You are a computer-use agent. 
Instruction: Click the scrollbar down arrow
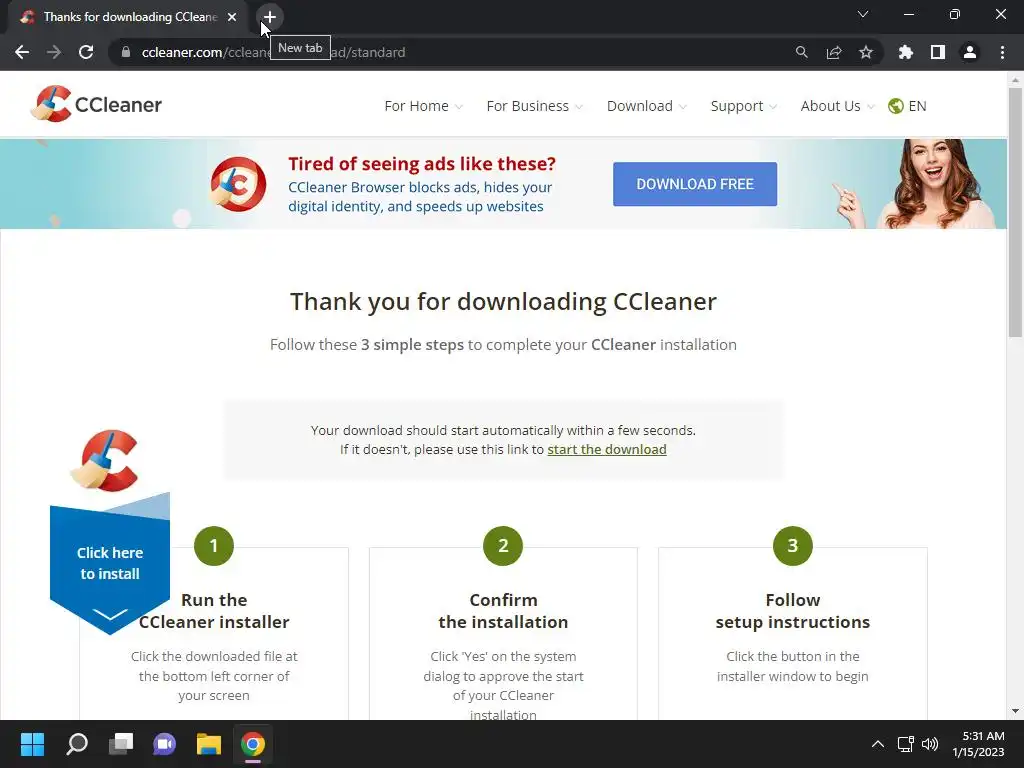click(x=1015, y=711)
